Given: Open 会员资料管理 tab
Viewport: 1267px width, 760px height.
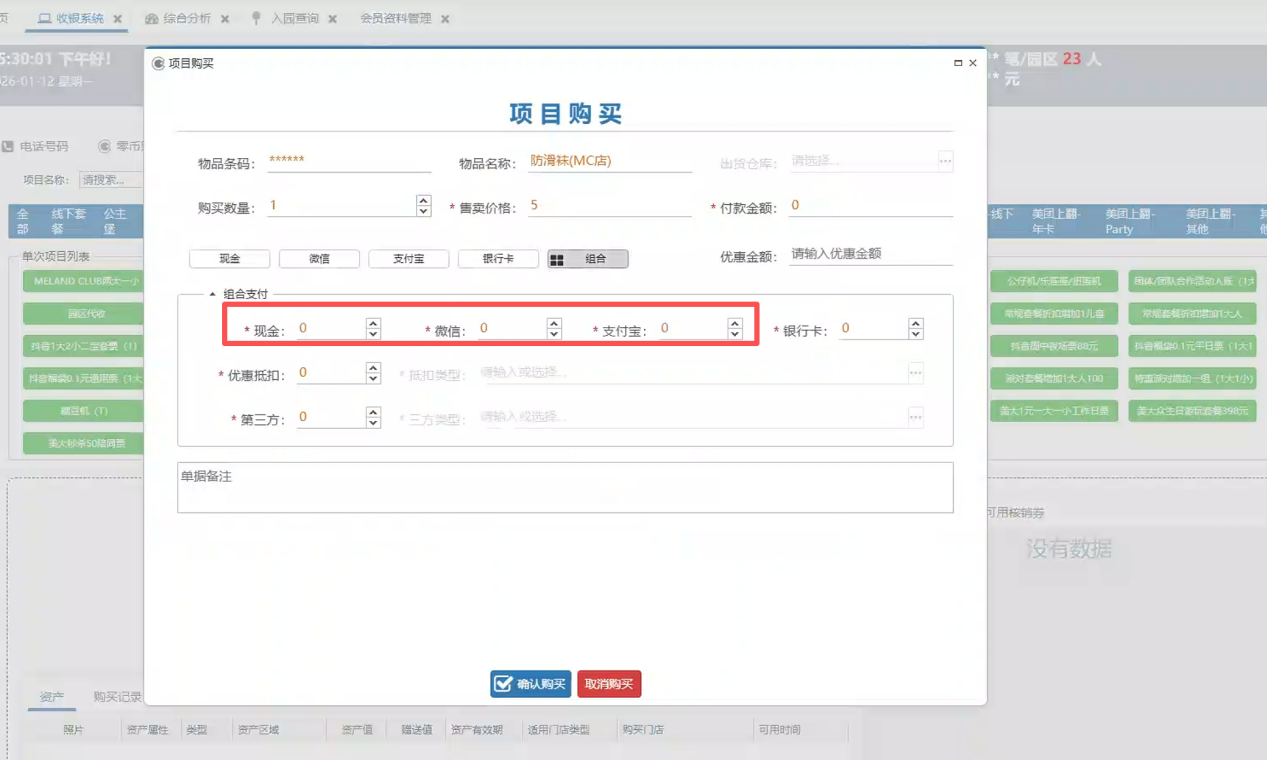Looking at the screenshot, I should click(396, 19).
